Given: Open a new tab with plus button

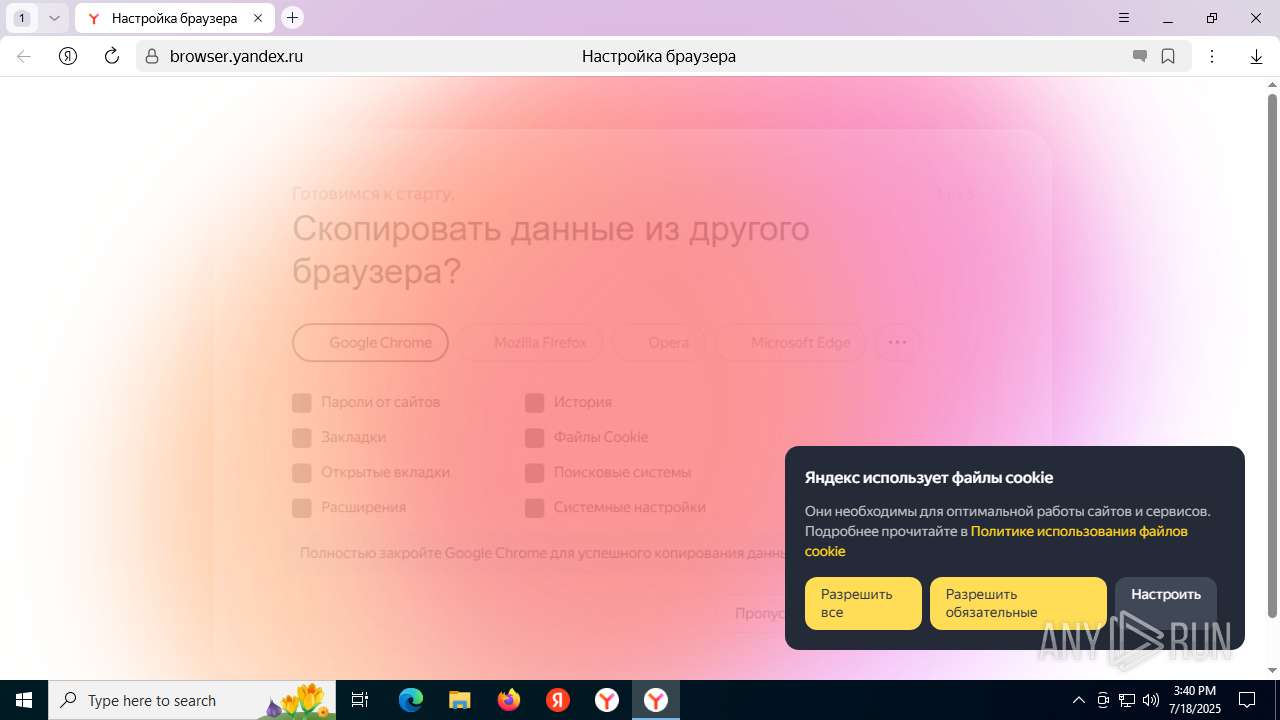Looking at the screenshot, I should click(292, 17).
